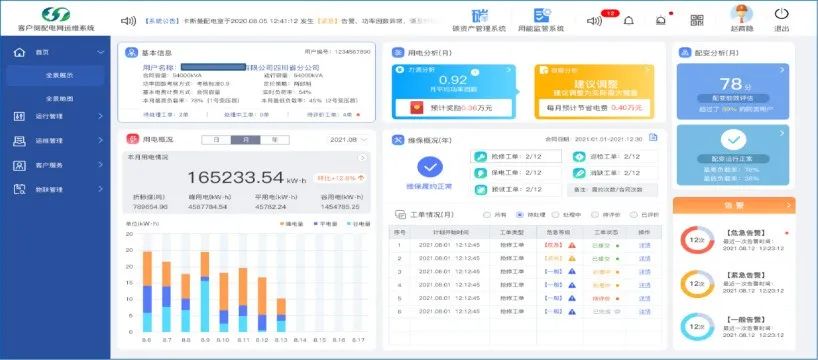Click the blue checkmark above 维保履约正常
This screenshot has width=818, height=360.
[x=430, y=167]
